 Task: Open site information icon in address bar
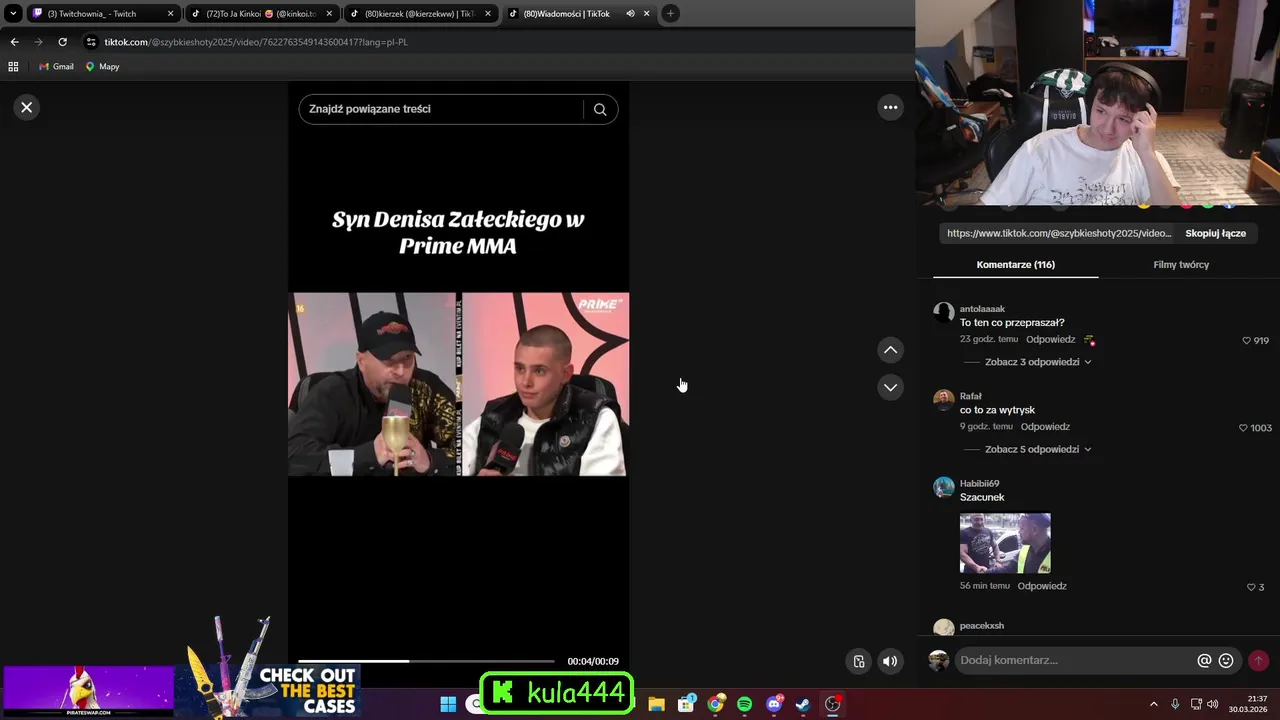coord(91,42)
